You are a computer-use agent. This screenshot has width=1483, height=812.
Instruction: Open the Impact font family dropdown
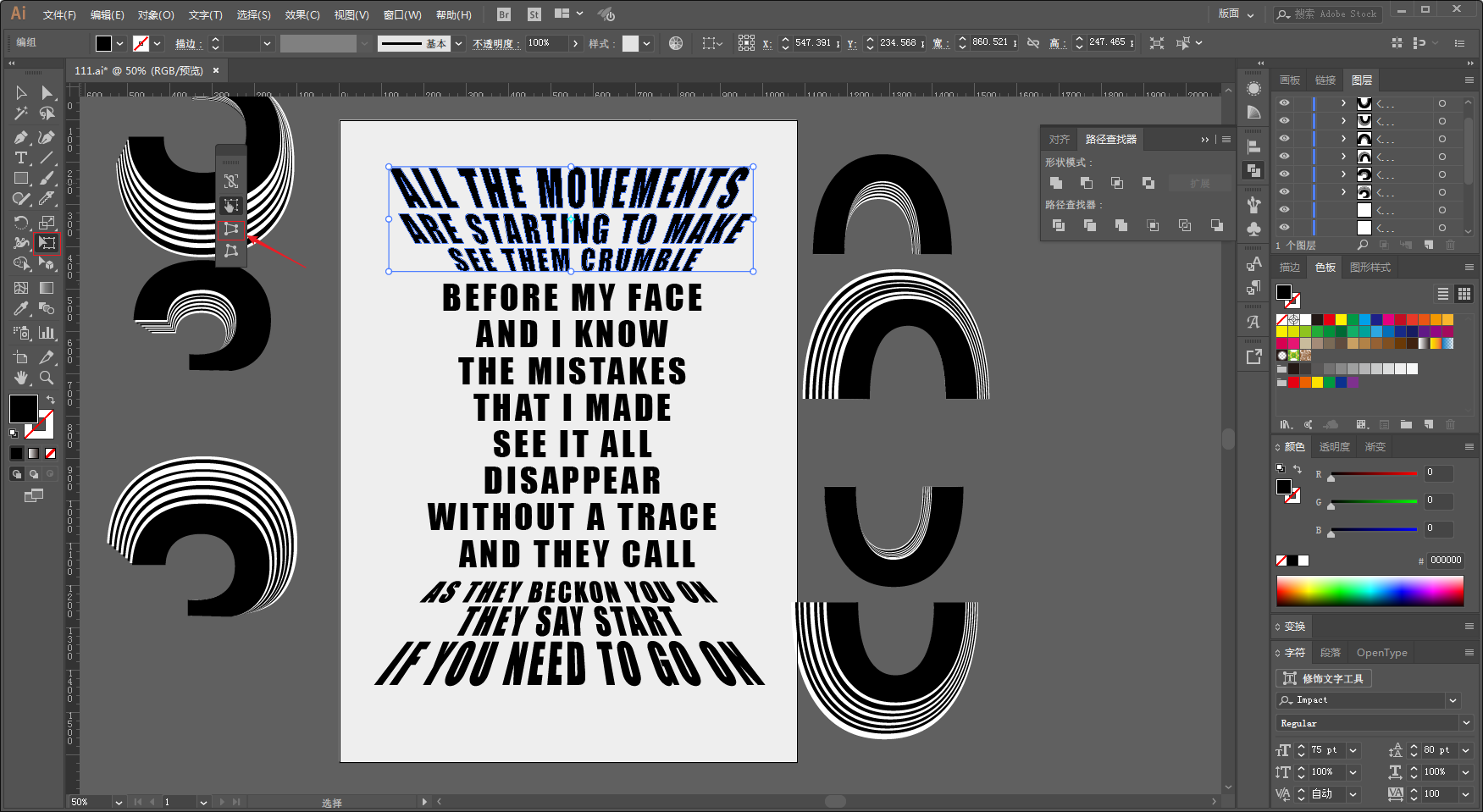click(x=1453, y=701)
